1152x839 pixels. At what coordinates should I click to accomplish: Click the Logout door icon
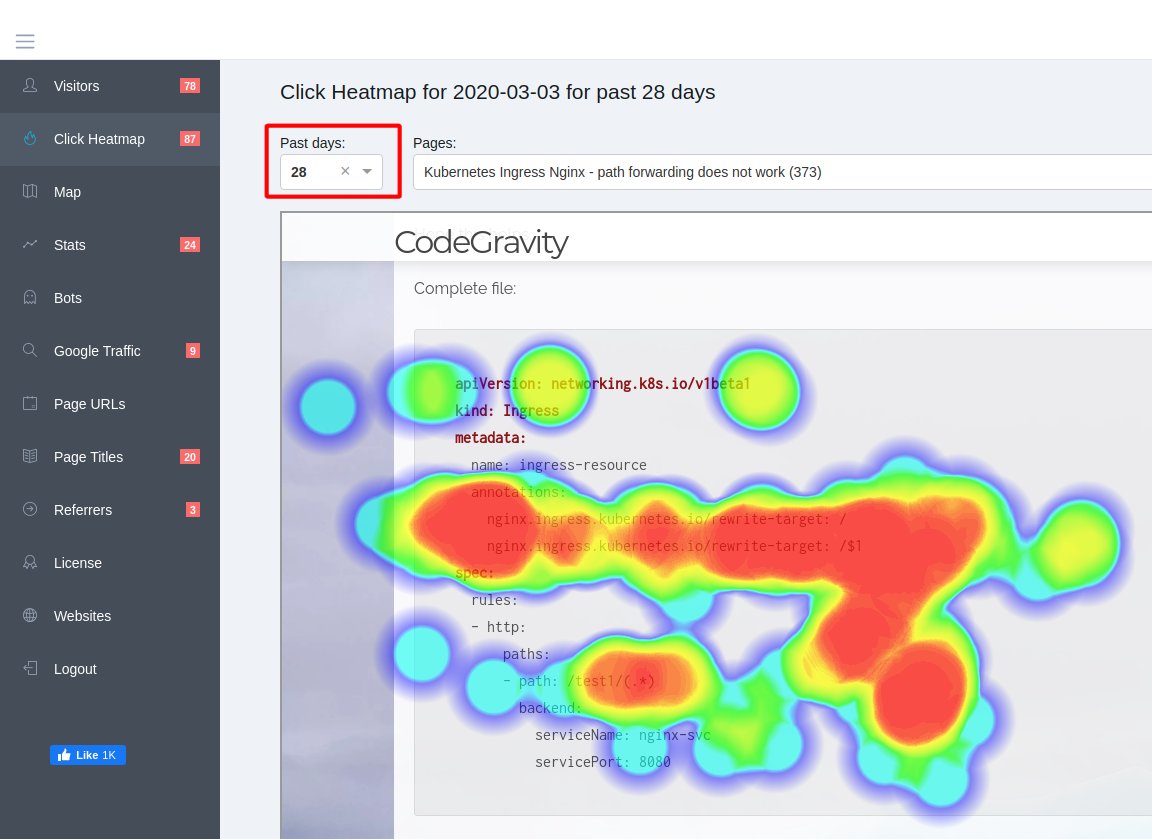coord(30,668)
